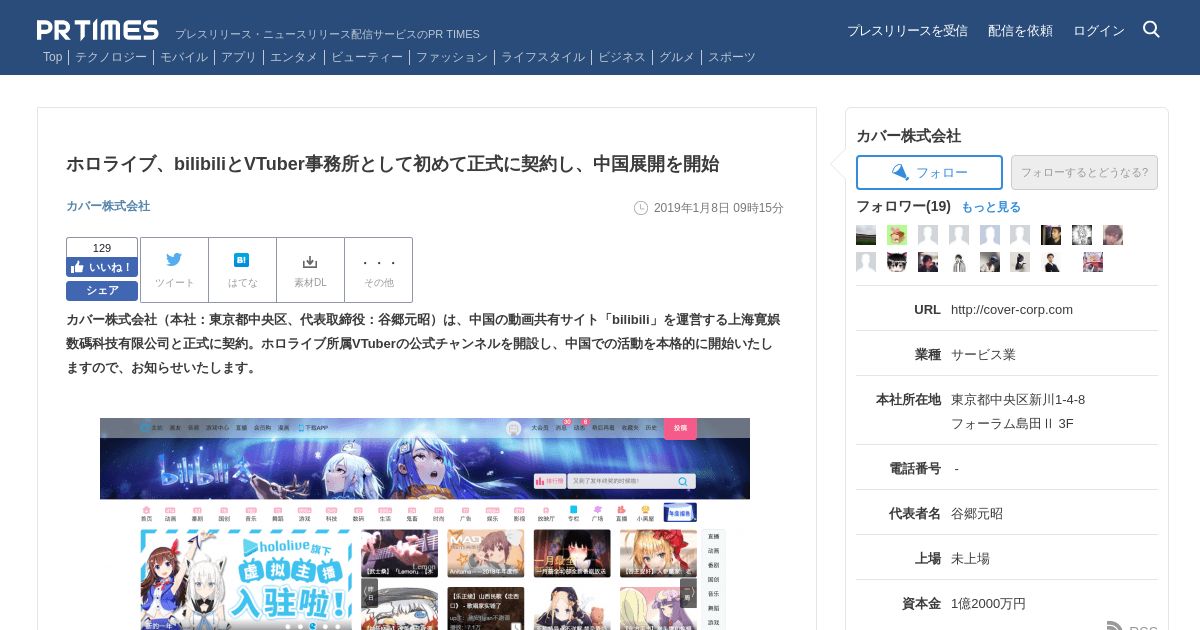Click the はてな bookmark icon
Image resolution: width=1200 pixels, height=630 pixels.
click(x=242, y=270)
